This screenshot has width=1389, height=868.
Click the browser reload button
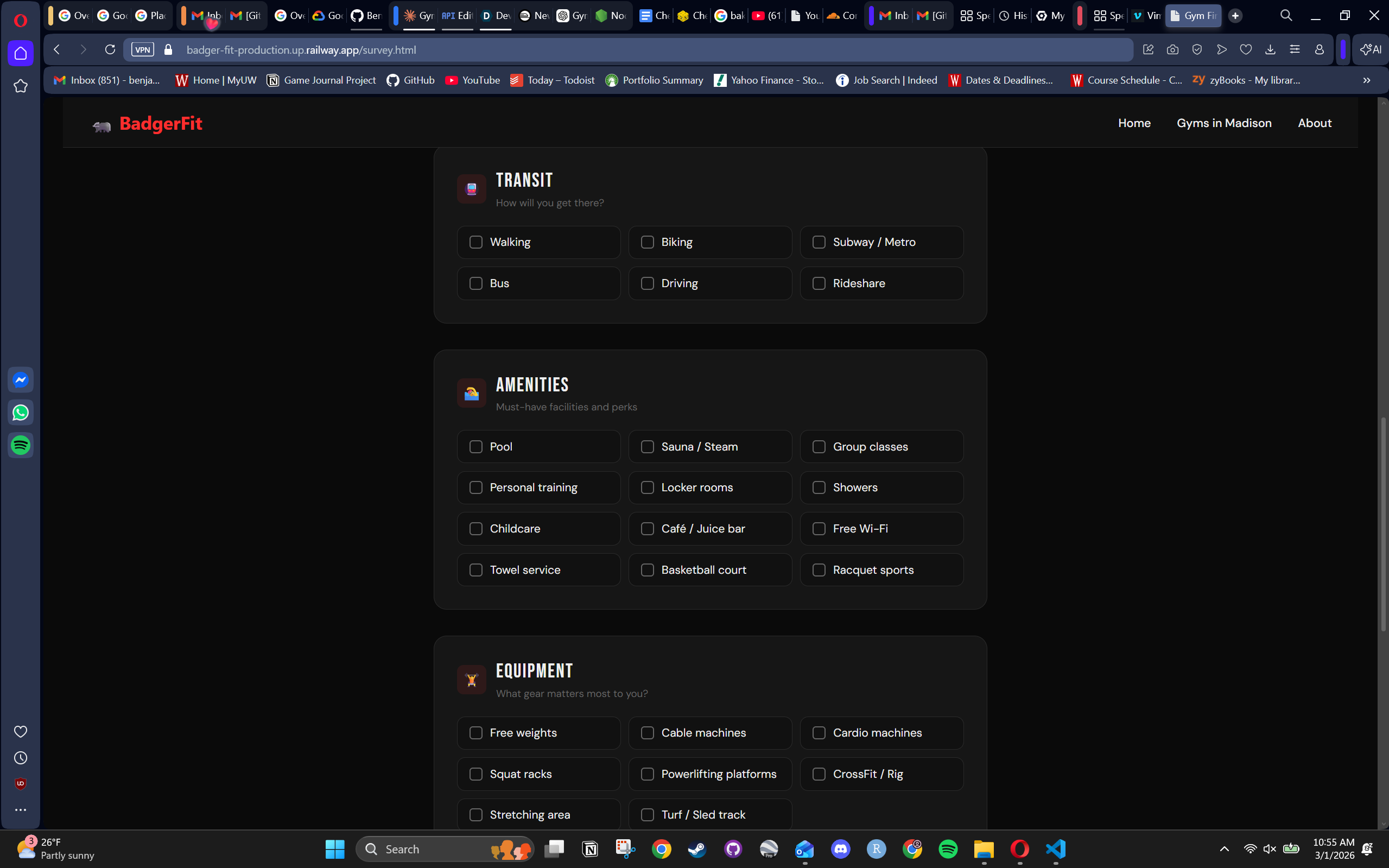pyautogui.click(x=110, y=50)
